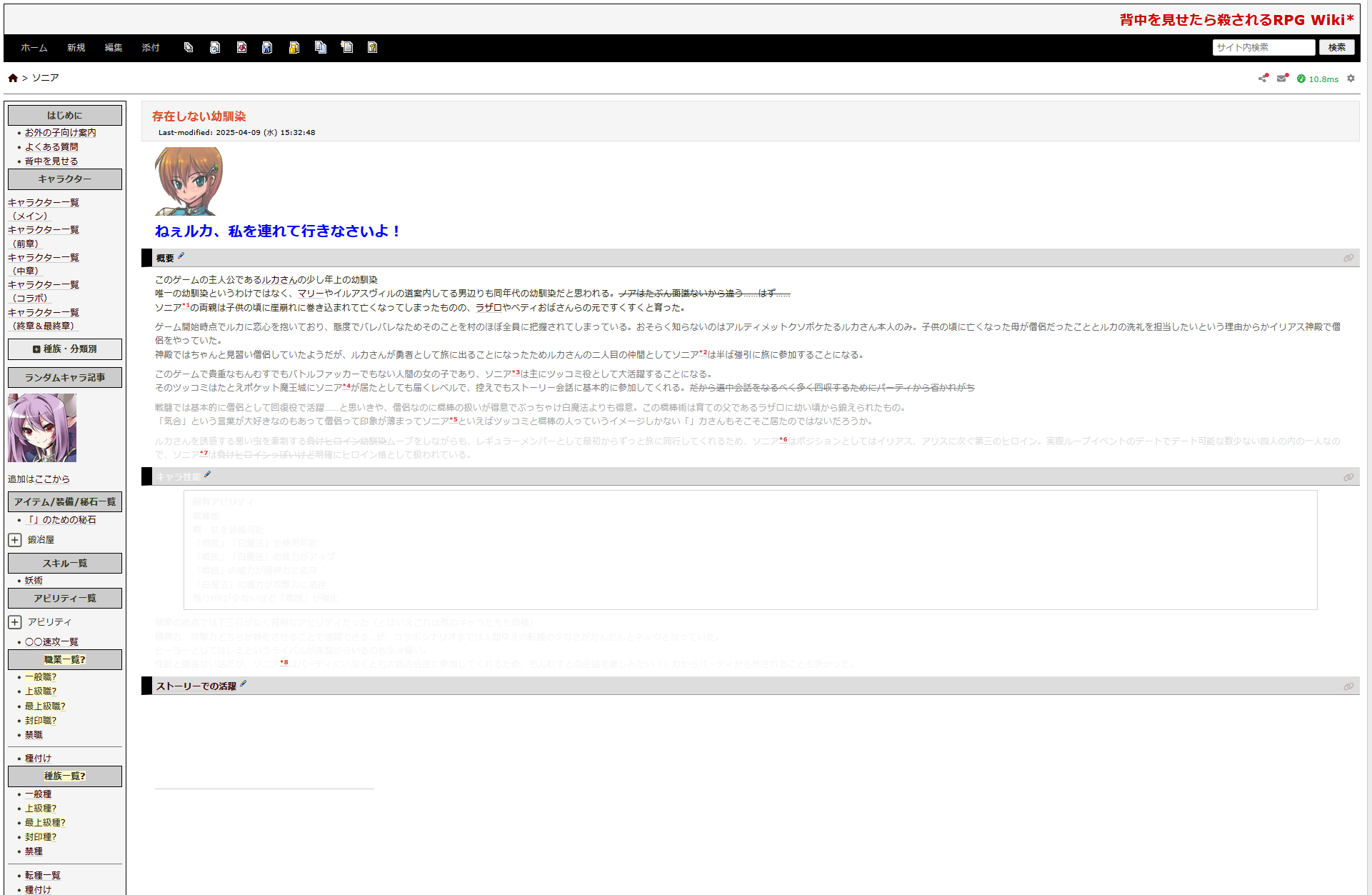Click the share icon near settings gear

point(1263,78)
